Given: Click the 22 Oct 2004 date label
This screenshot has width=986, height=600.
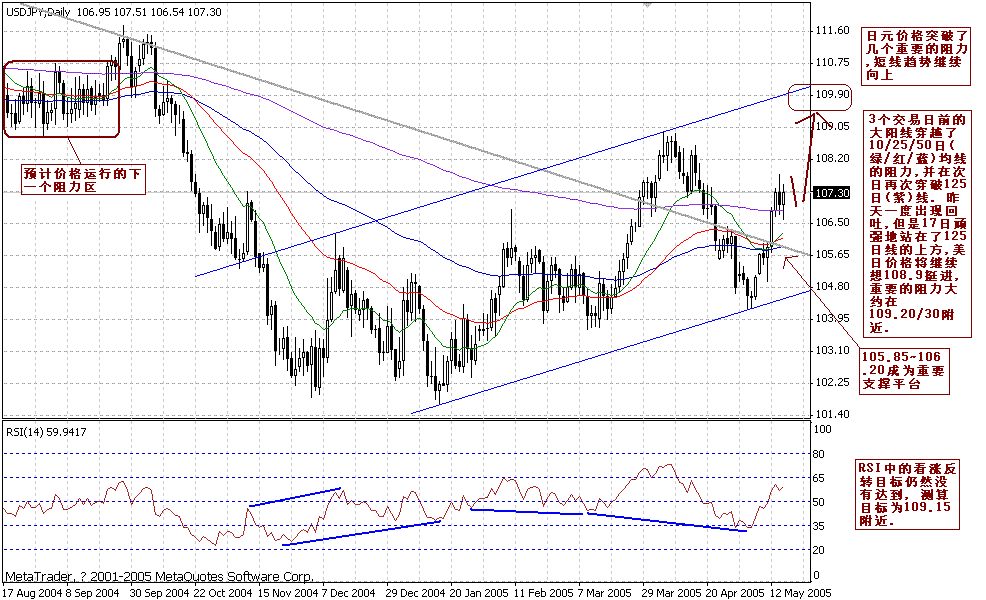Looking at the screenshot, I should pyautogui.click(x=223, y=593).
